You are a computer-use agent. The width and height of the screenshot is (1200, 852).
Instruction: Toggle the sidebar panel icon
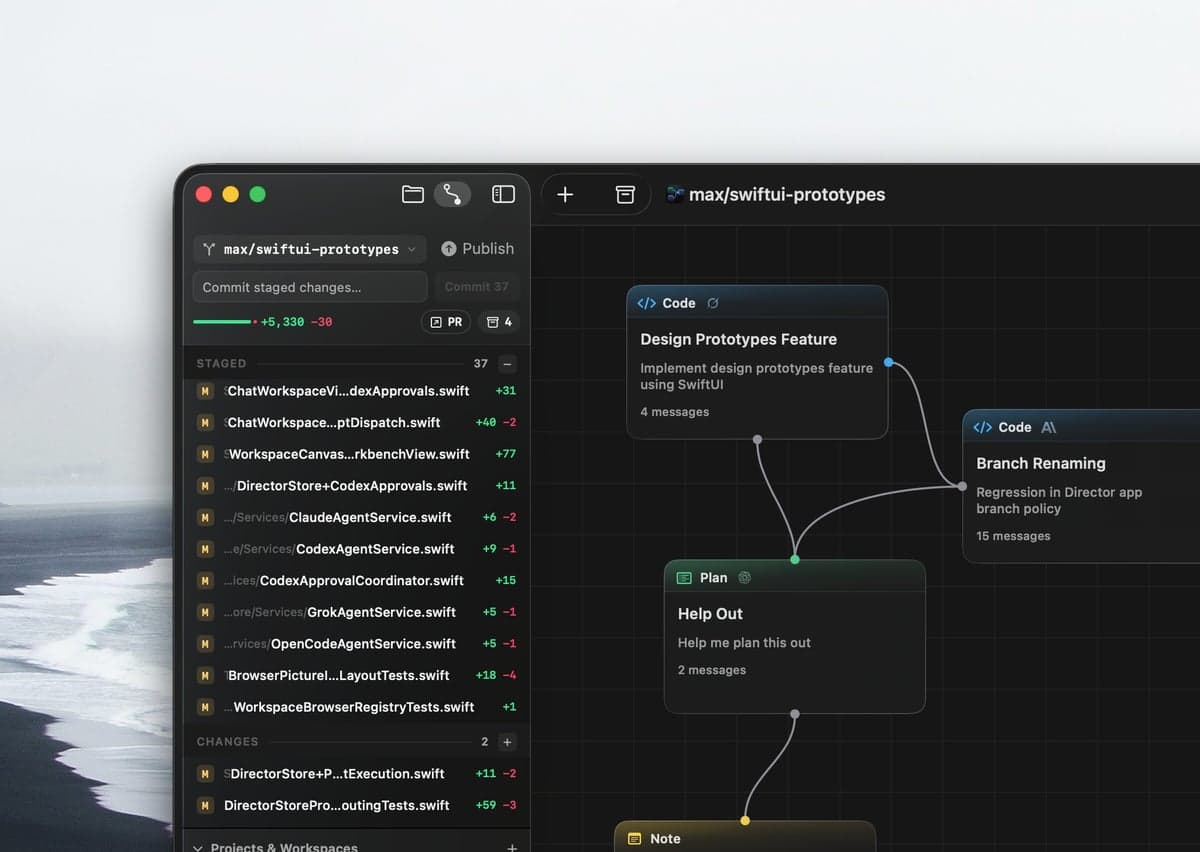[503, 194]
